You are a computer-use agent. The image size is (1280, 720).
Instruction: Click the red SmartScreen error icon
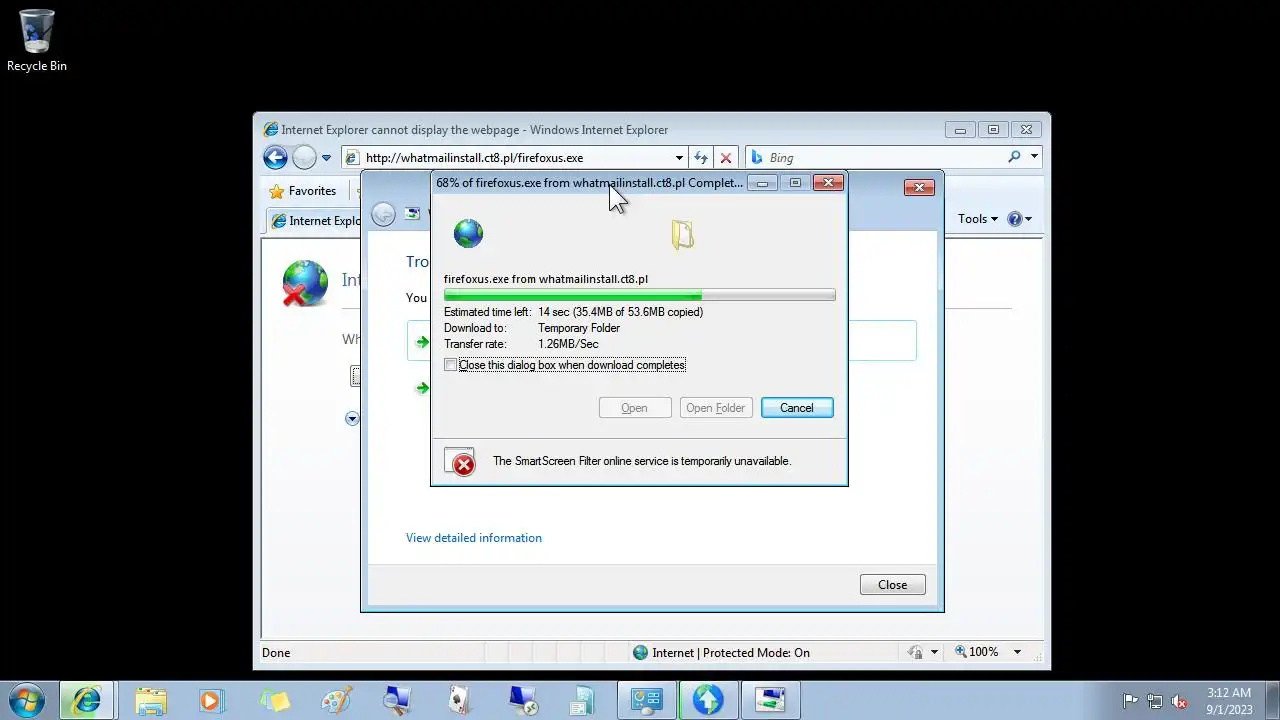(x=461, y=462)
